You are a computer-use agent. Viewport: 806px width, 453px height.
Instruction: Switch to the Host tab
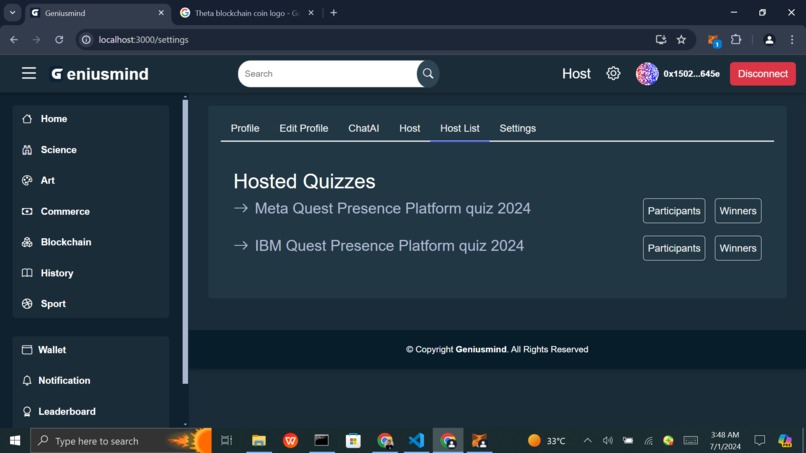[410, 129]
